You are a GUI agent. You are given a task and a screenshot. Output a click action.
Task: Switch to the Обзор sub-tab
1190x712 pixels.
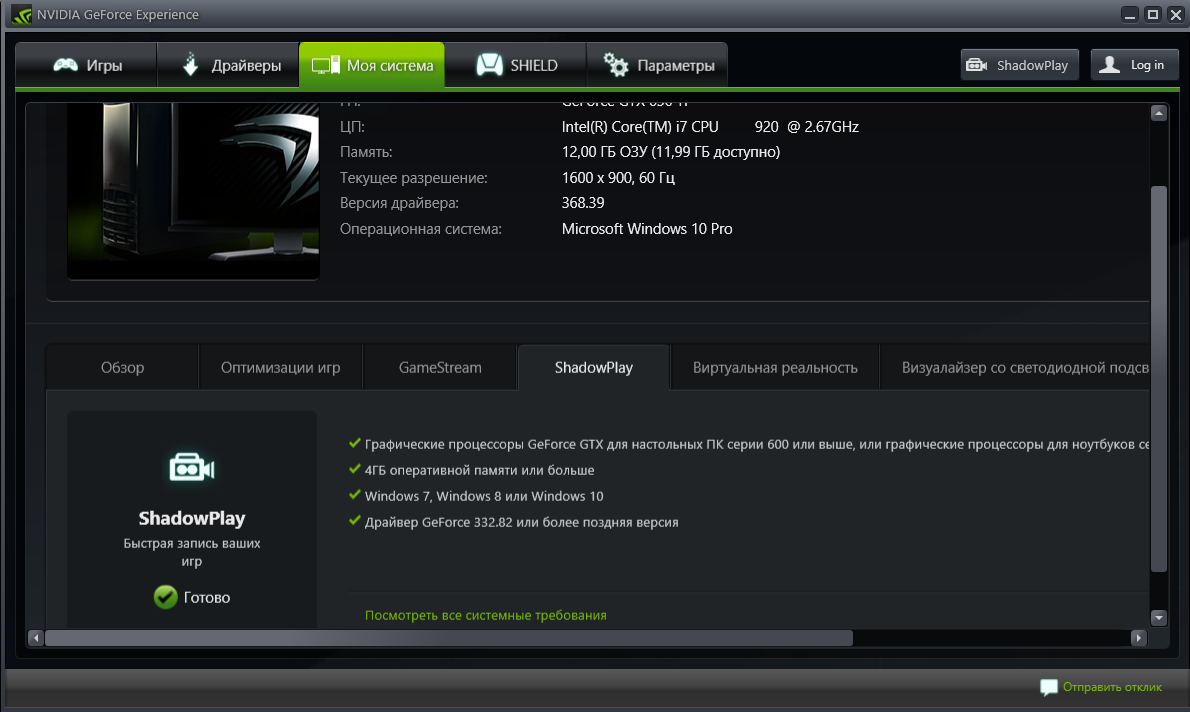(122, 367)
